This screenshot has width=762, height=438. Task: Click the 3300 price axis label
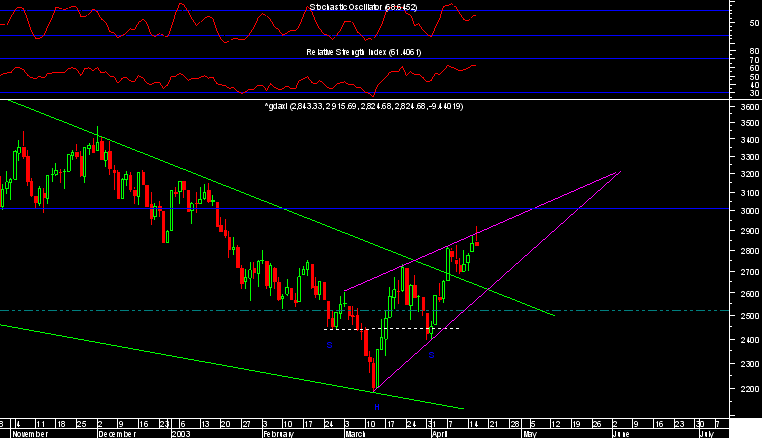(x=750, y=158)
